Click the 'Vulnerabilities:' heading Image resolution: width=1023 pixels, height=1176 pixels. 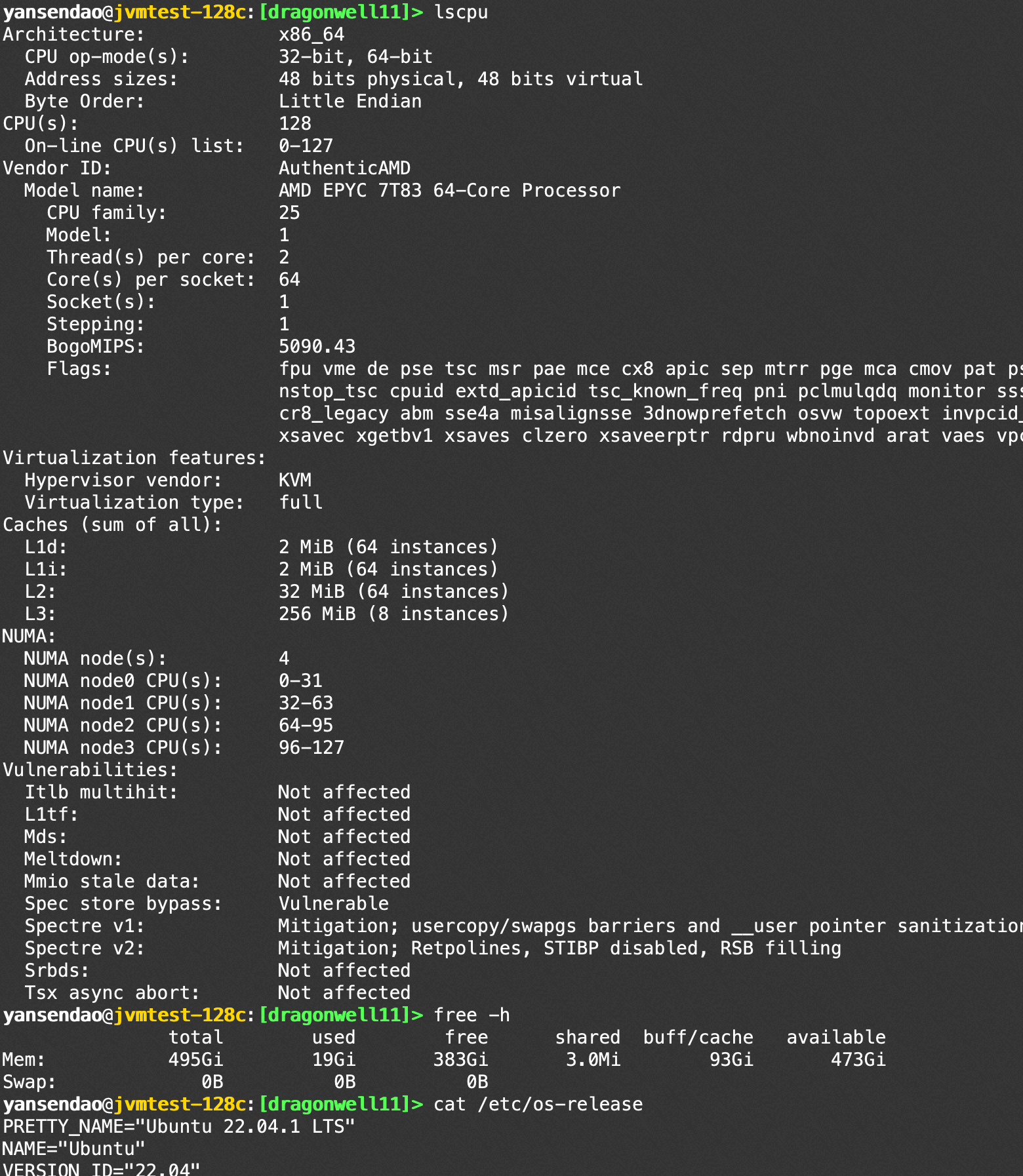[90, 770]
